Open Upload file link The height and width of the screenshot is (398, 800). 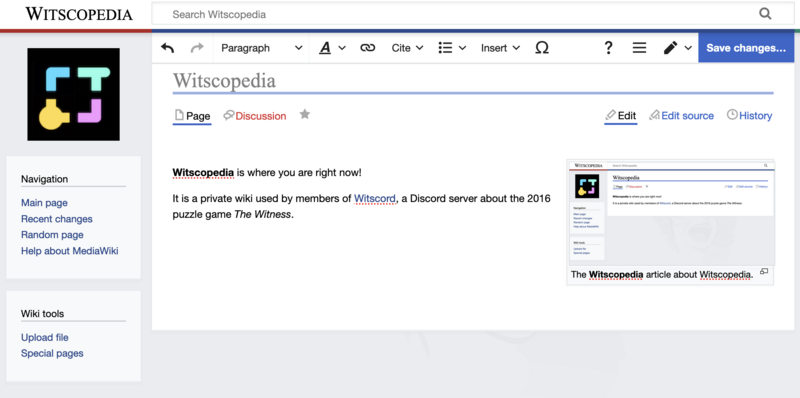(x=44, y=337)
